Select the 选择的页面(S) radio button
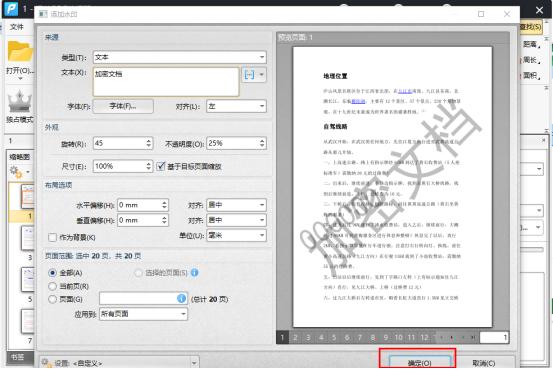The width and height of the screenshot is (553, 369). tap(139, 273)
